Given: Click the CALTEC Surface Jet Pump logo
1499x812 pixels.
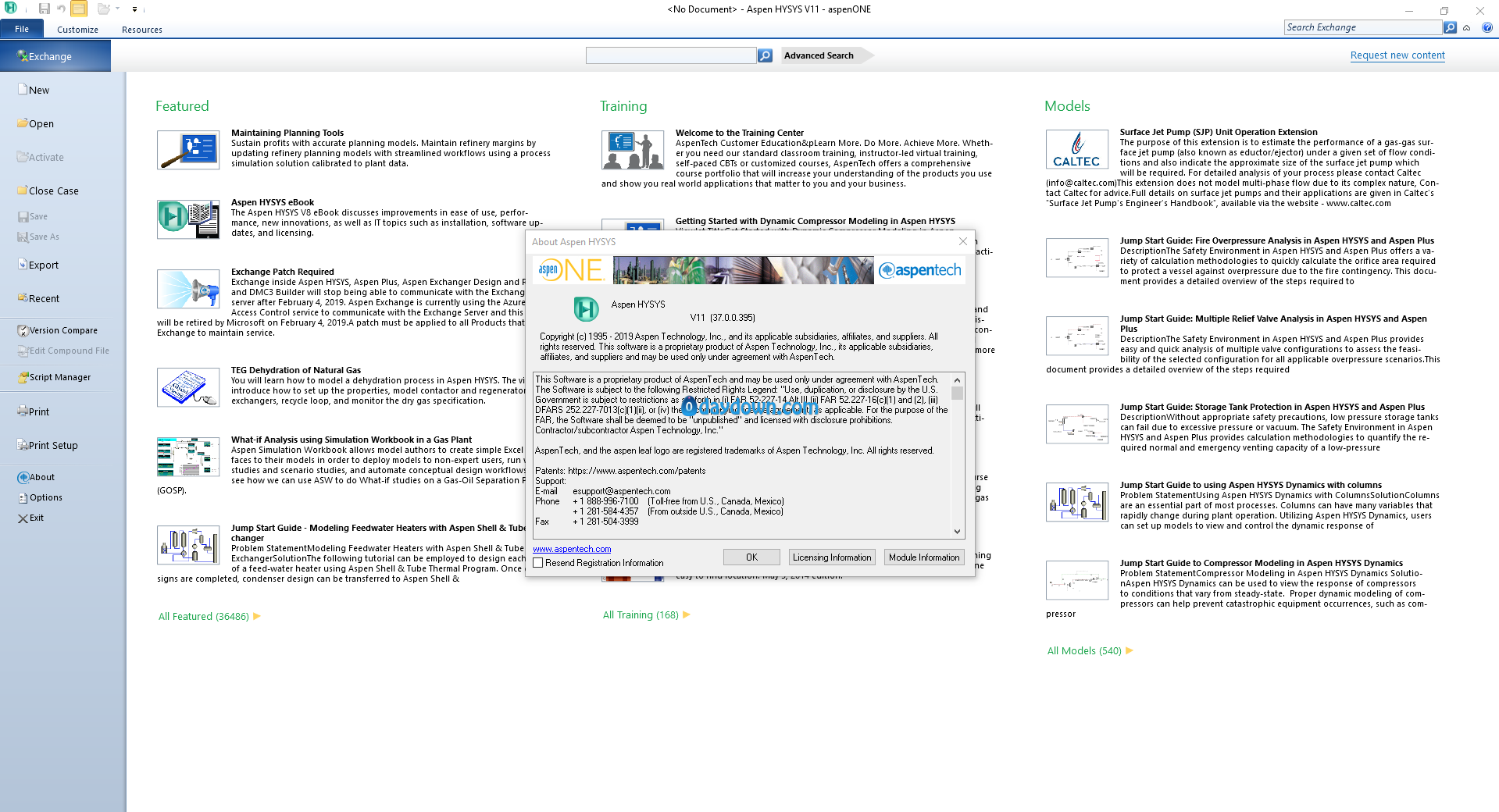Looking at the screenshot, I should (1077, 149).
